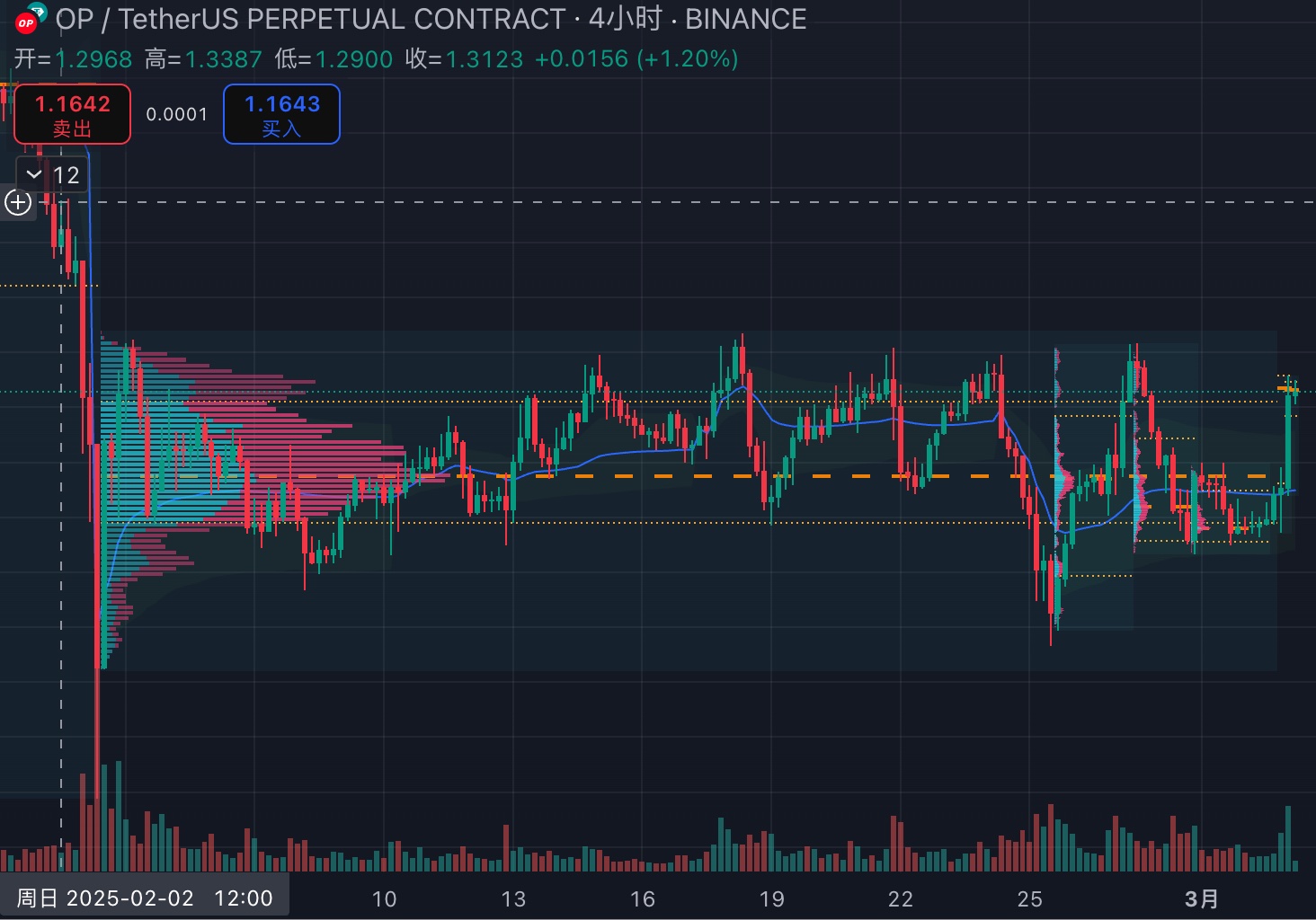Click the 22 date on the time axis
Screen dimensions: 1316x920
click(900, 898)
